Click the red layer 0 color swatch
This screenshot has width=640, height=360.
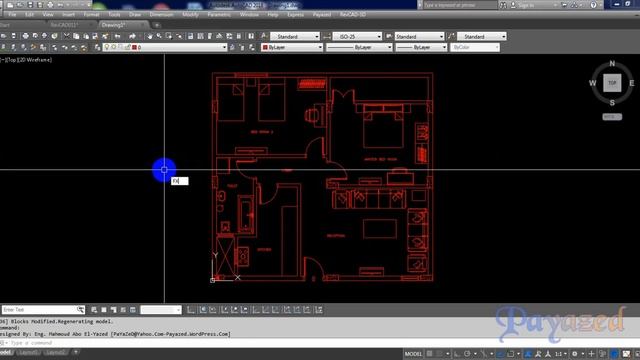point(134,47)
